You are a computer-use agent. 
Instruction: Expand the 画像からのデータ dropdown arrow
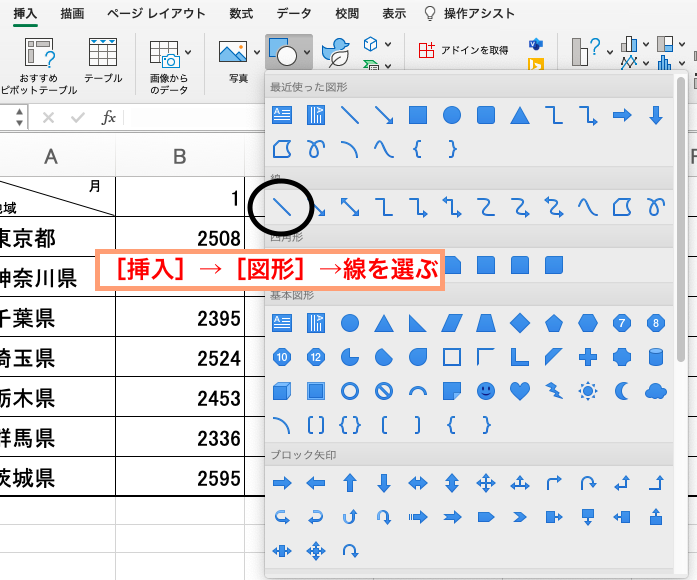click(x=188, y=52)
